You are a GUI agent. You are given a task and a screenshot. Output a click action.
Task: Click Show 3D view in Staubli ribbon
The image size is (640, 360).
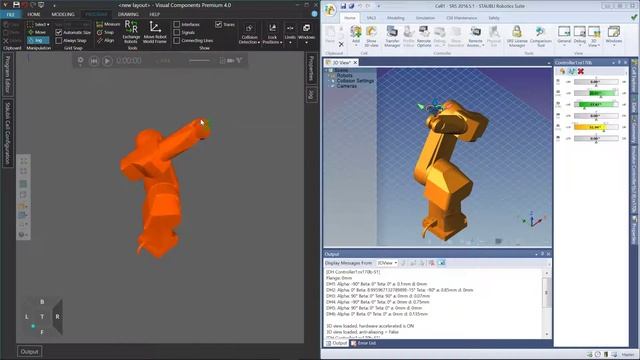coord(371,36)
